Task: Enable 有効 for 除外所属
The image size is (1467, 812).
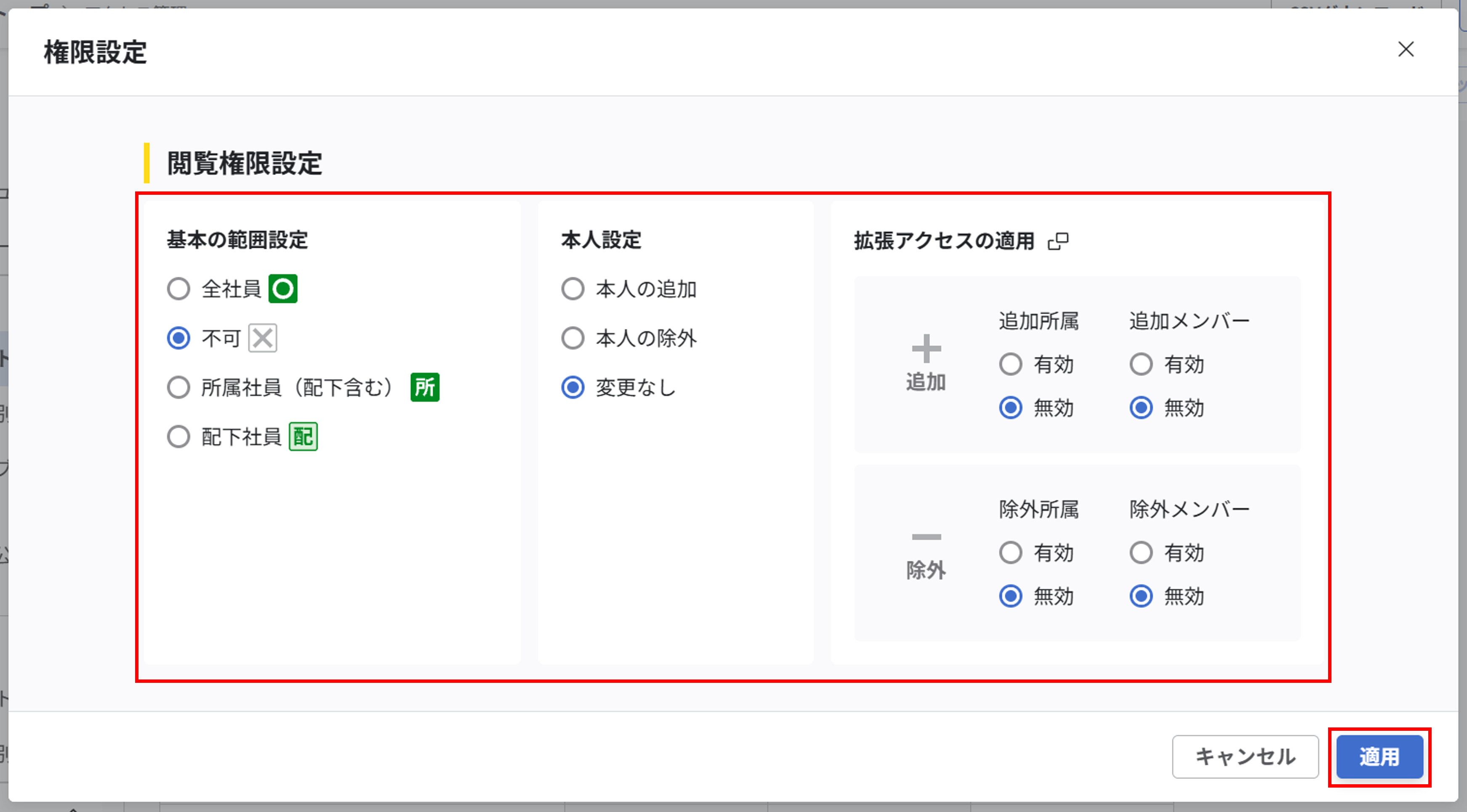Action: pyautogui.click(x=1011, y=552)
